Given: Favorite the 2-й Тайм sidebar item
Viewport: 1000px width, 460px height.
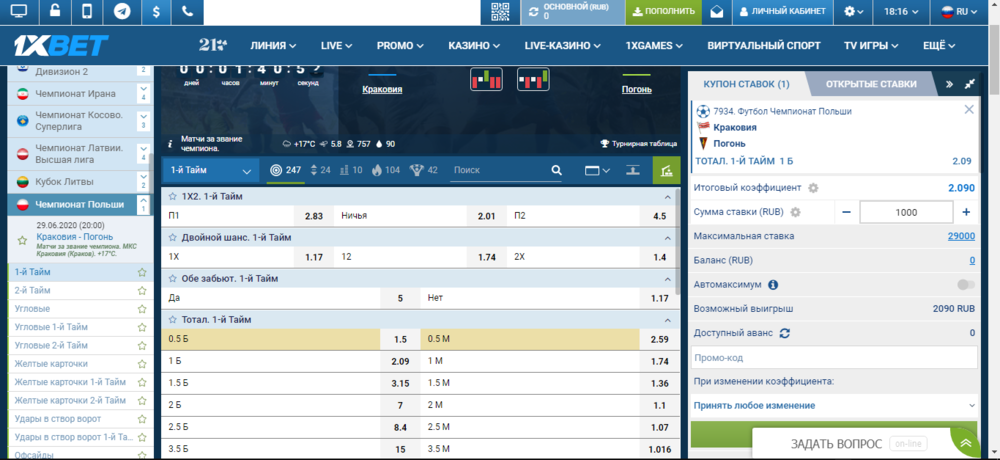Looking at the screenshot, I should click(x=142, y=290).
